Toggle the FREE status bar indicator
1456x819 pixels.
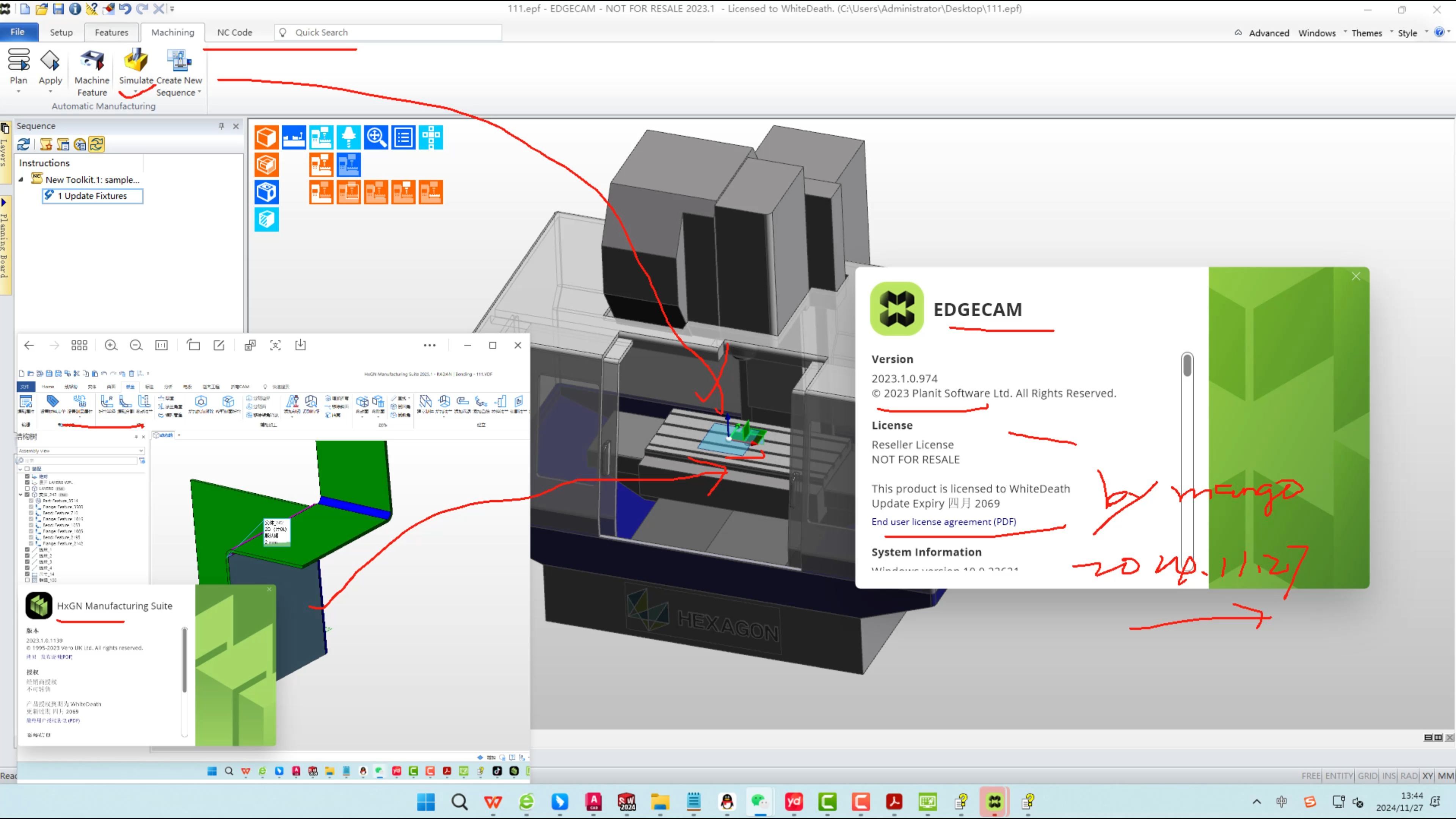1311,775
